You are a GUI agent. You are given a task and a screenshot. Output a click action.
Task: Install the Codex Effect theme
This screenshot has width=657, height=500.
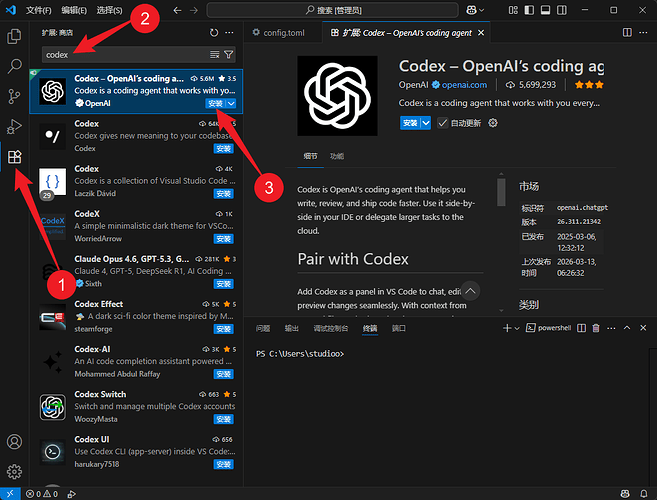tap(223, 329)
